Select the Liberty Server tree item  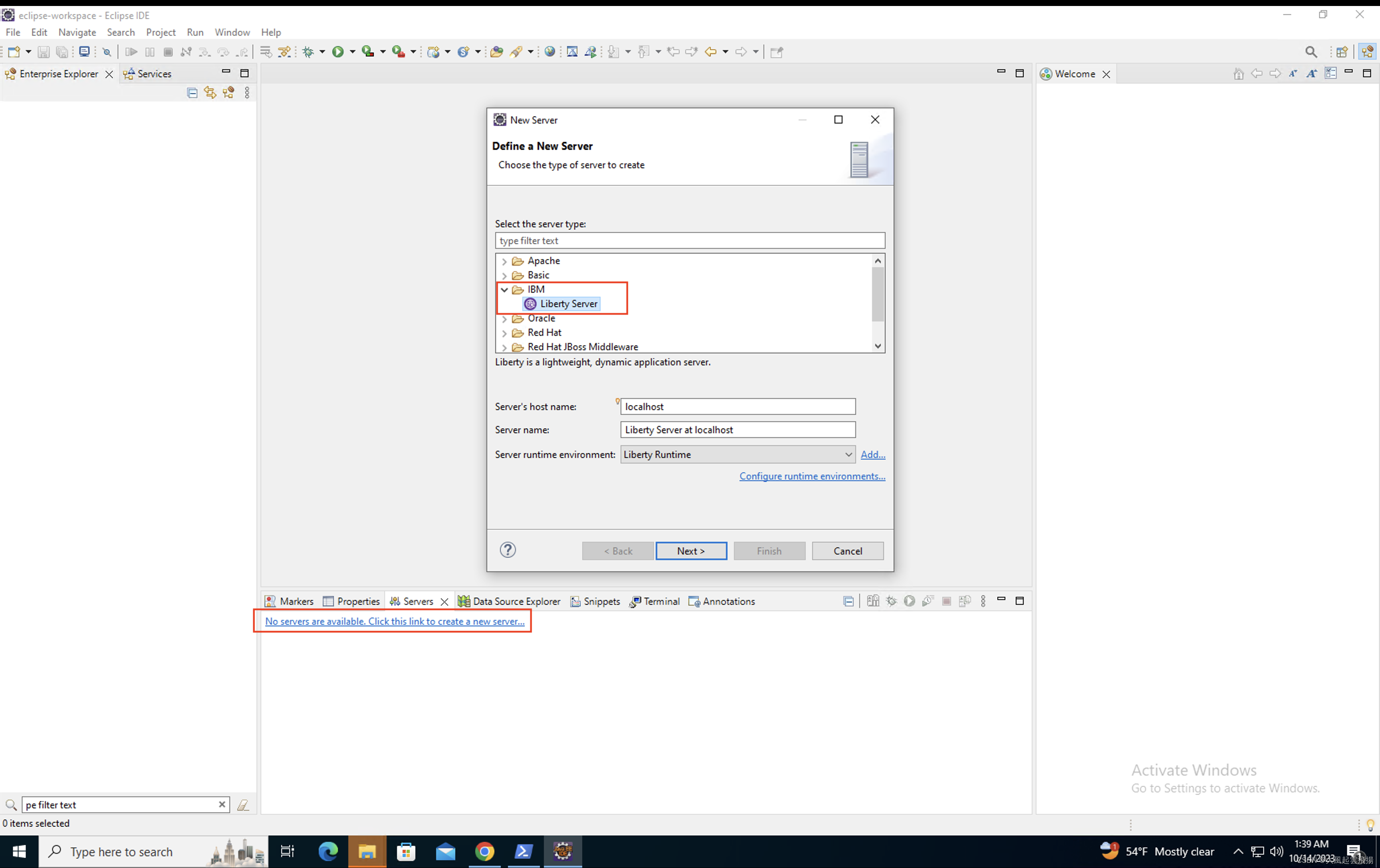pos(568,304)
